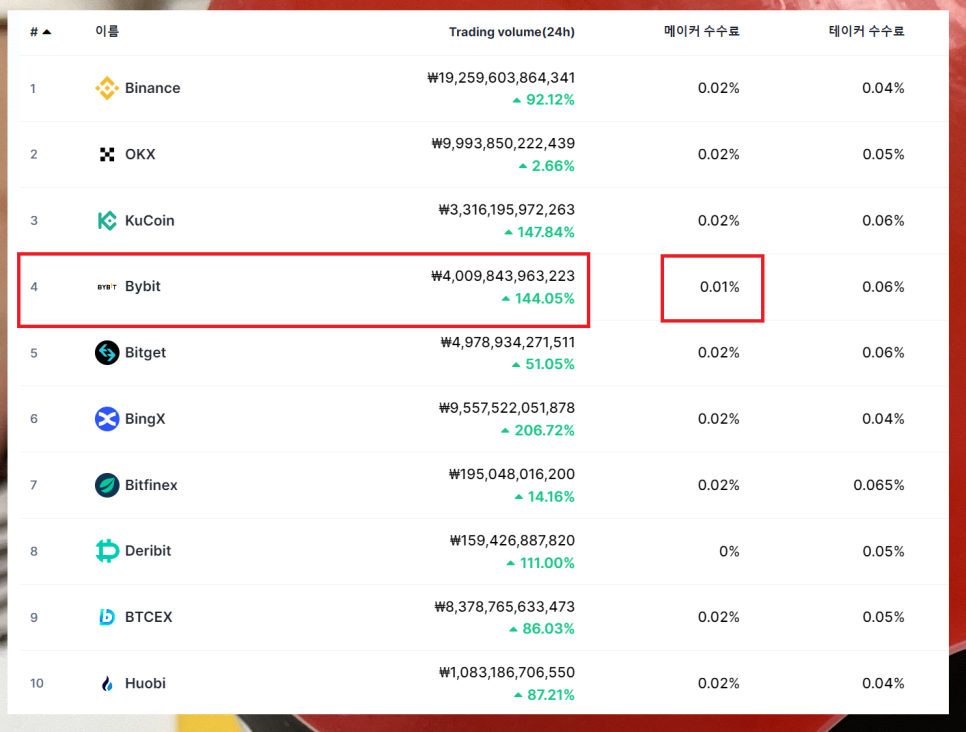
Task: Click the Deribit logo icon
Action: (x=107, y=551)
